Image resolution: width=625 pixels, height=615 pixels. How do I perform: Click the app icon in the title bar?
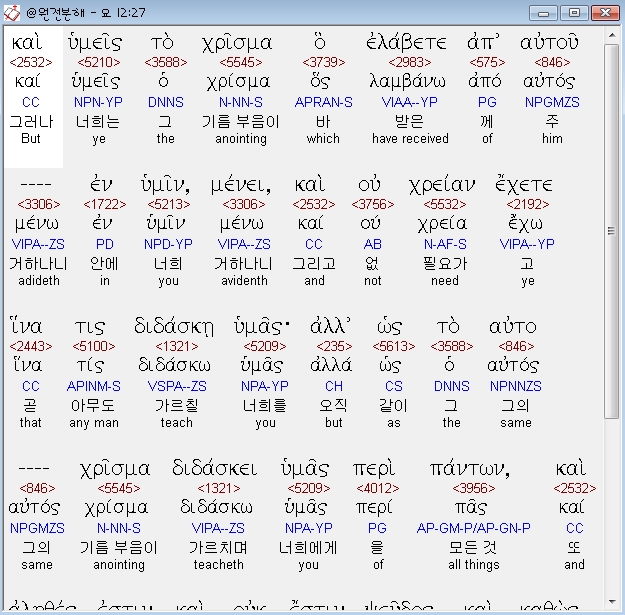(x=12, y=13)
